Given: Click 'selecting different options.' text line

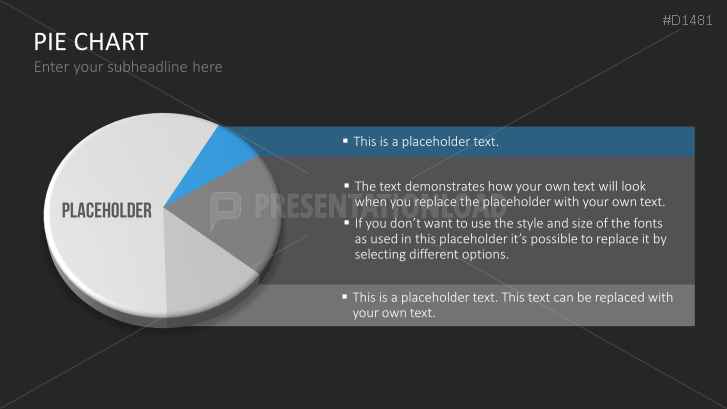Looking at the screenshot, I should tap(432, 255).
